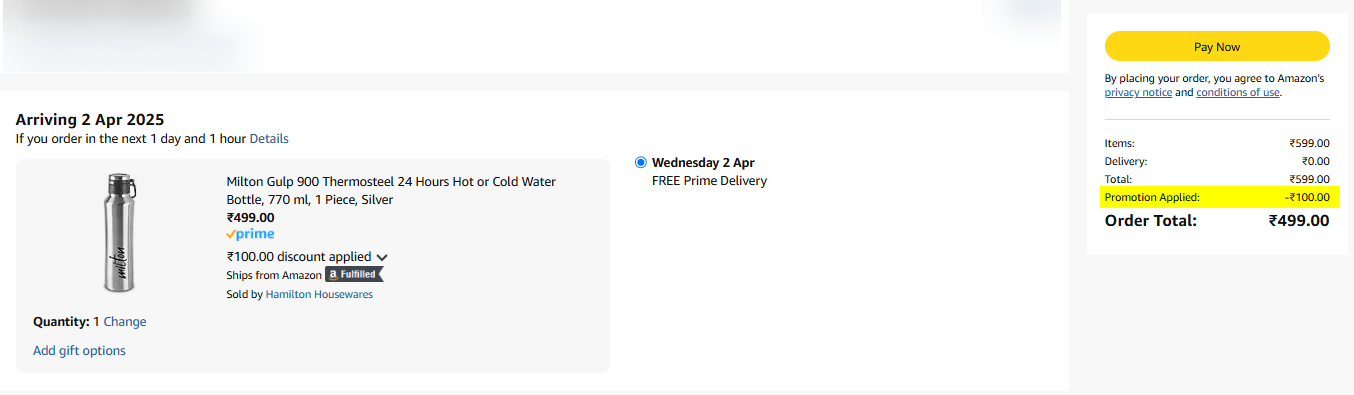Click the ₹499.00 item price

pos(250,217)
